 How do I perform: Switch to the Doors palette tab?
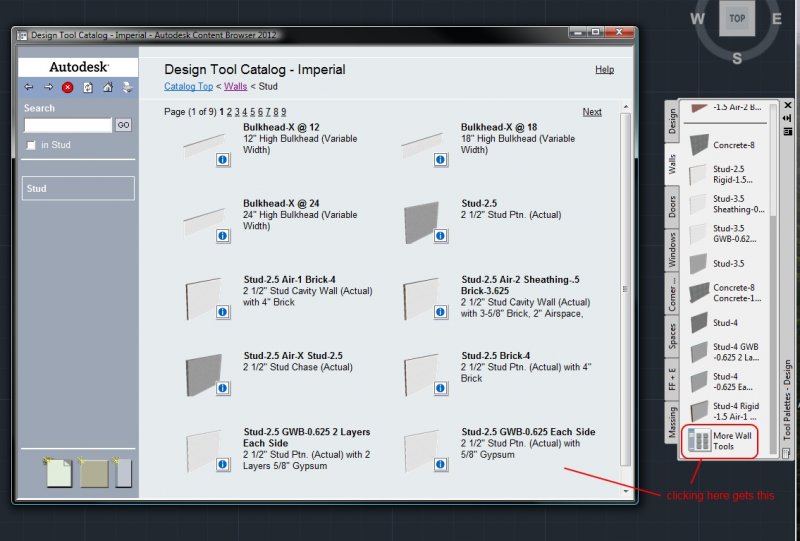click(x=672, y=206)
